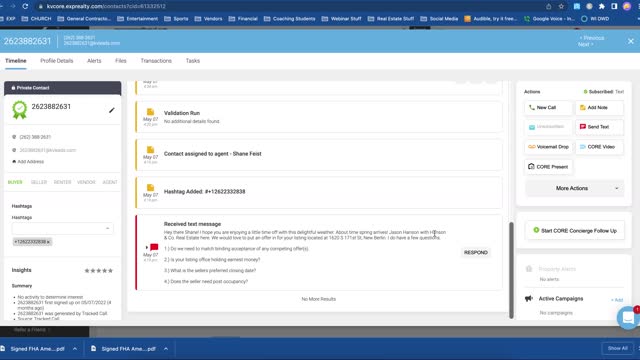Click the share page icon in address bar
Image resolution: width=640 pixels, height=360 pixels.
(x=549, y=7)
